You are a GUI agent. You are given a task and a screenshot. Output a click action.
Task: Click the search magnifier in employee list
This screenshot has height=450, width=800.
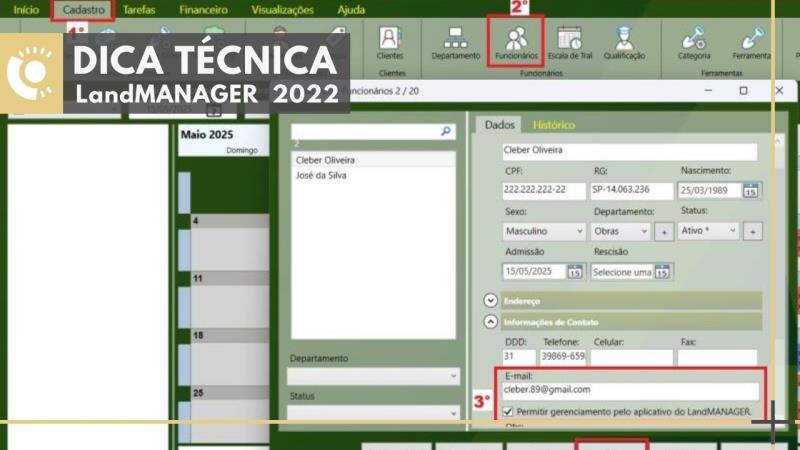446,132
